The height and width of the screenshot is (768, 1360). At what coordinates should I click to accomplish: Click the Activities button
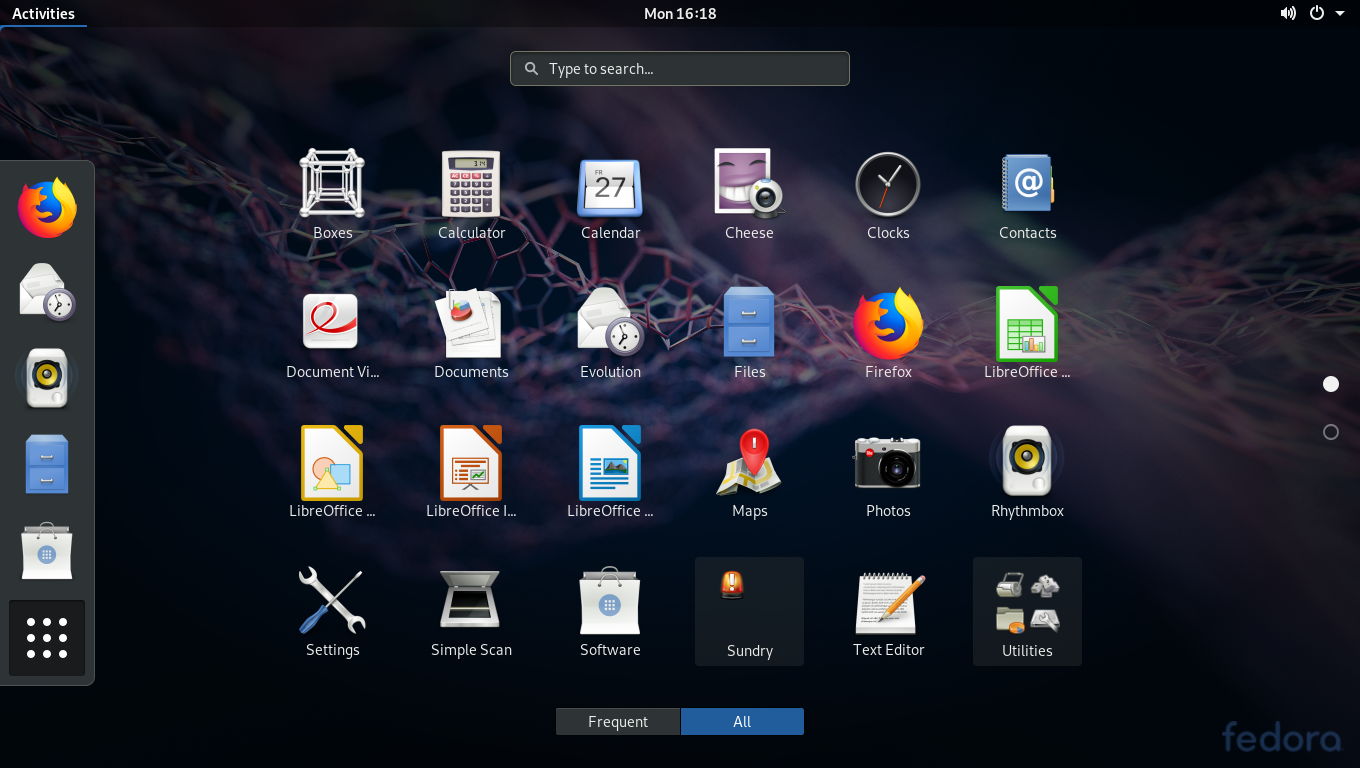(x=43, y=13)
